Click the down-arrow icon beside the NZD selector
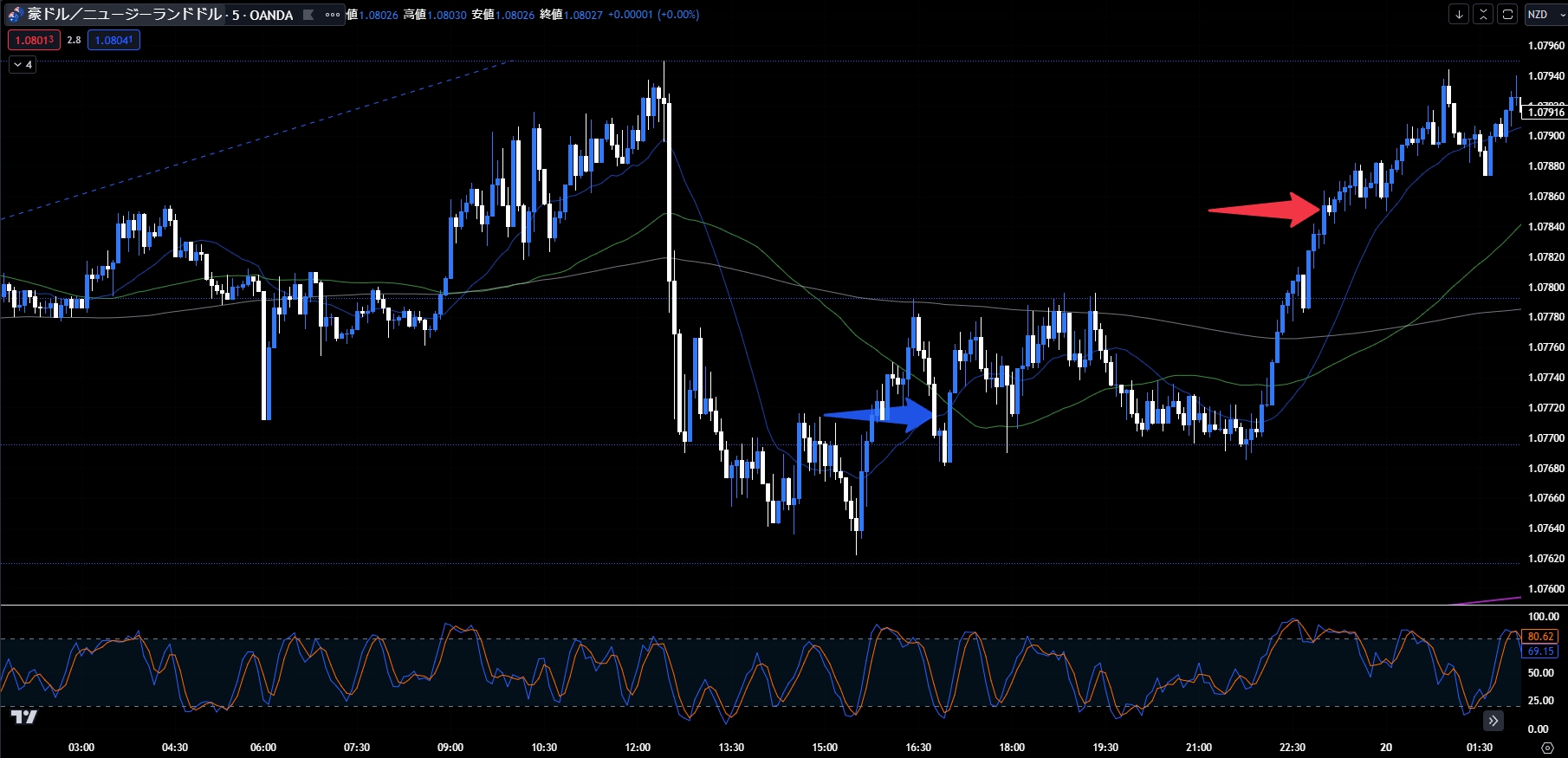1568x758 pixels. 1460,15
